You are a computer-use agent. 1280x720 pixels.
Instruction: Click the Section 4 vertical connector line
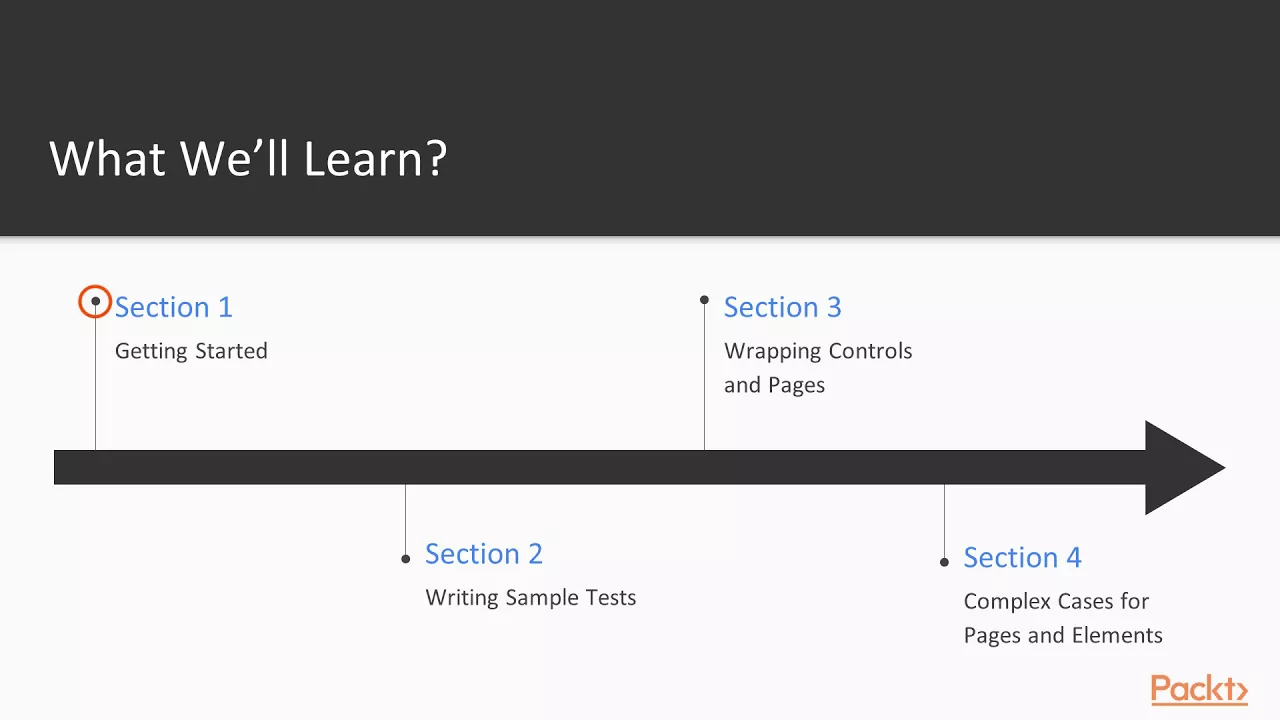944,521
